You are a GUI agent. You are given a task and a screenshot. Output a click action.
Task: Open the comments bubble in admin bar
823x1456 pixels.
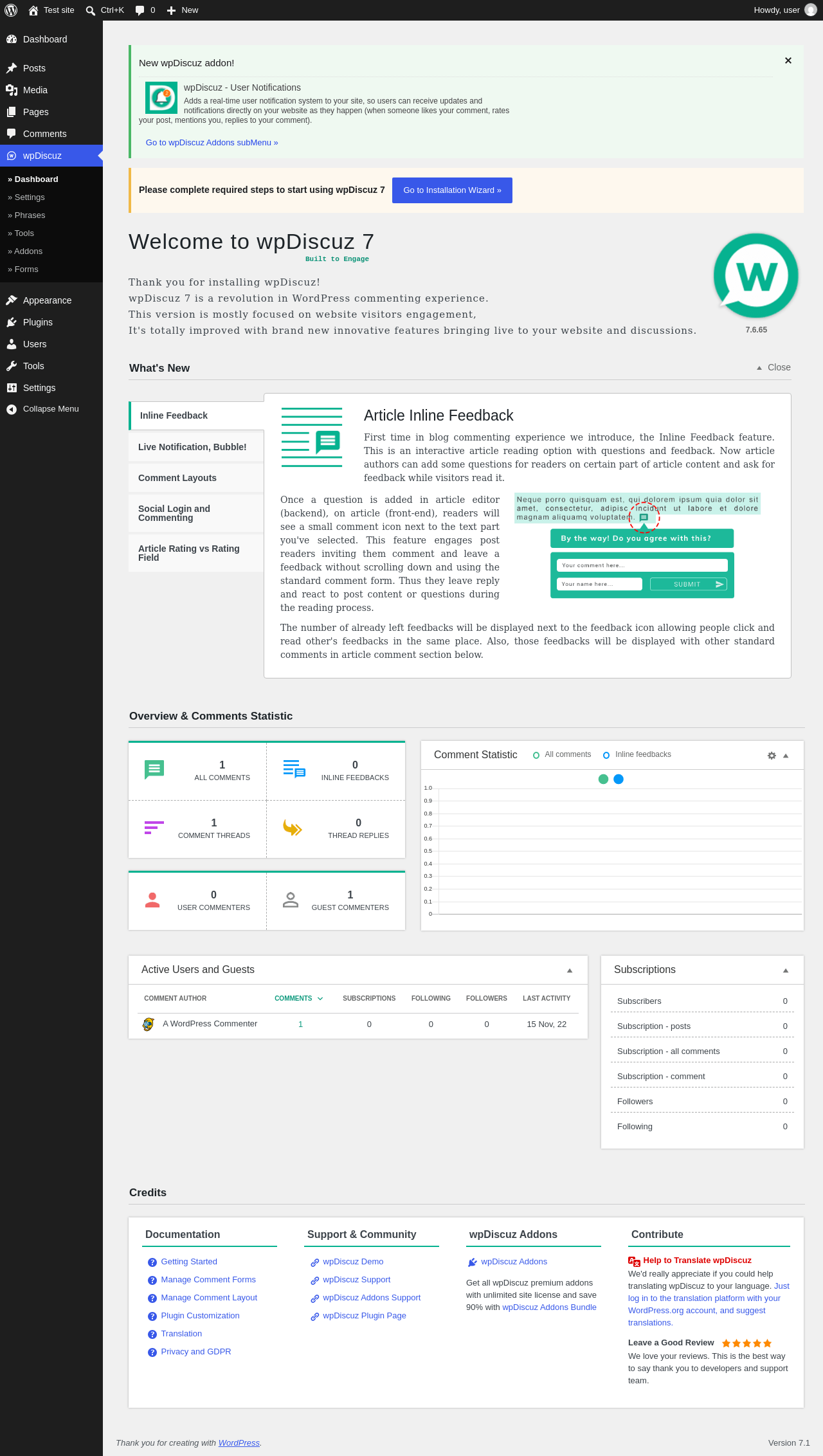pos(140,10)
